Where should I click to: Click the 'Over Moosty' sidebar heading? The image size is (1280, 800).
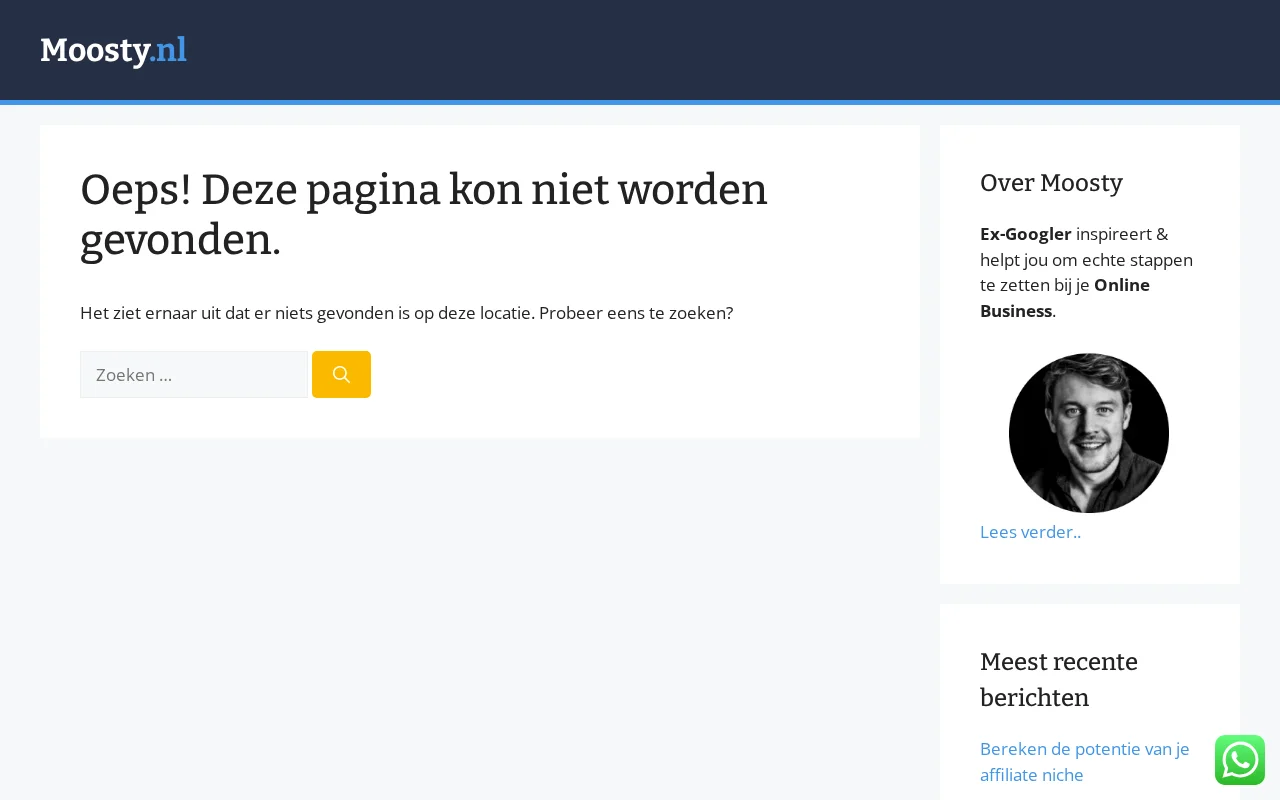click(x=1051, y=183)
